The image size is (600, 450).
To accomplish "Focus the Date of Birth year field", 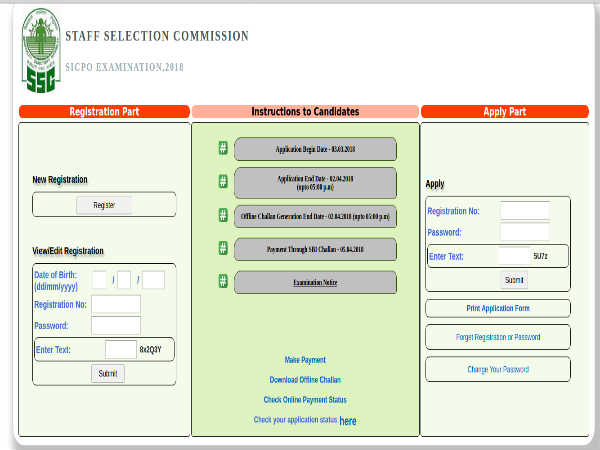I will pyautogui.click(x=153, y=280).
